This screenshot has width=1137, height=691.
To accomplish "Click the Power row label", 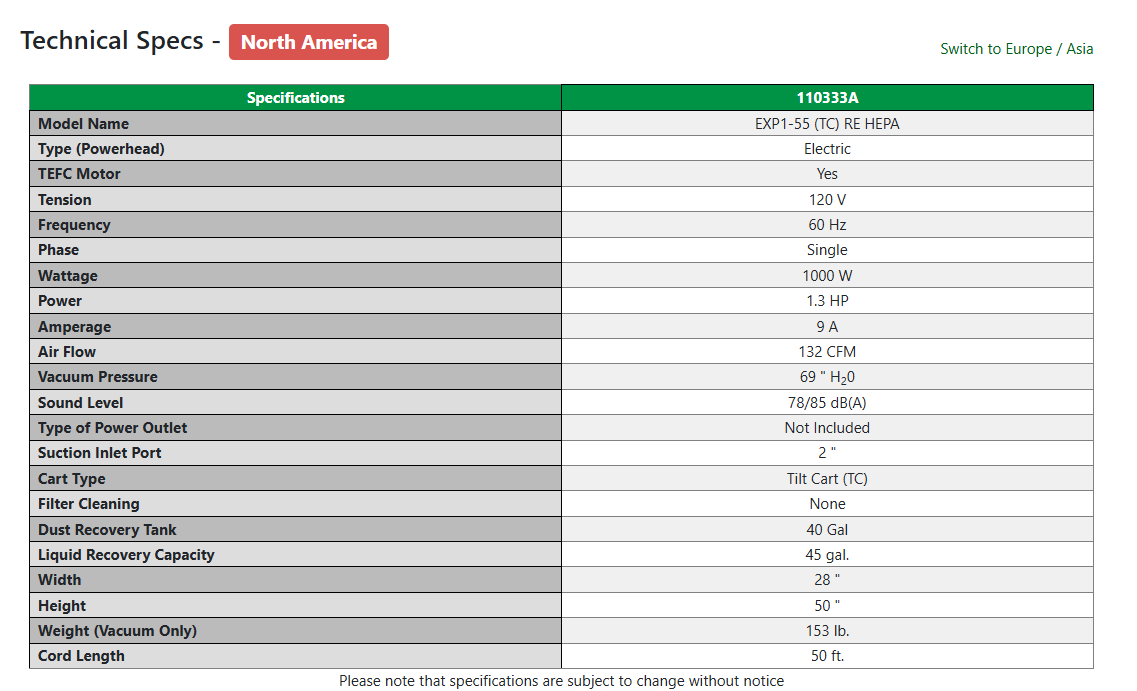I will [x=59, y=301].
